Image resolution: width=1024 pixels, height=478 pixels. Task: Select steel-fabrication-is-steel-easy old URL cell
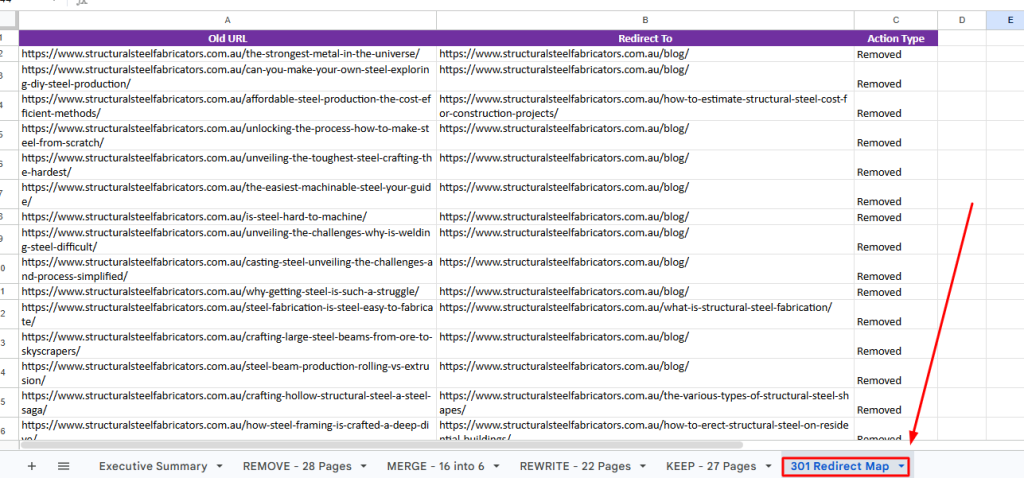tap(227, 314)
